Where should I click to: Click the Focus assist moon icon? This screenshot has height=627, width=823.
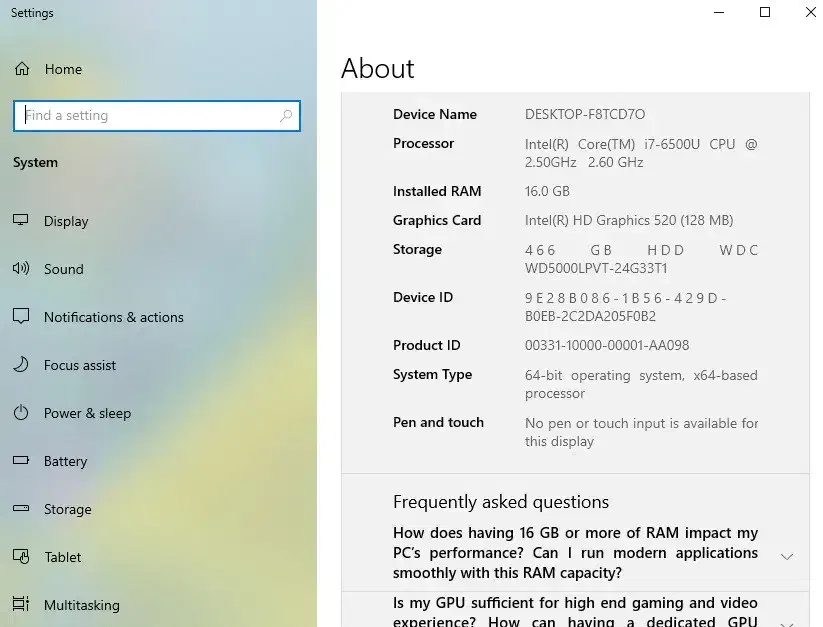pyautogui.click(x=21, y=365)
